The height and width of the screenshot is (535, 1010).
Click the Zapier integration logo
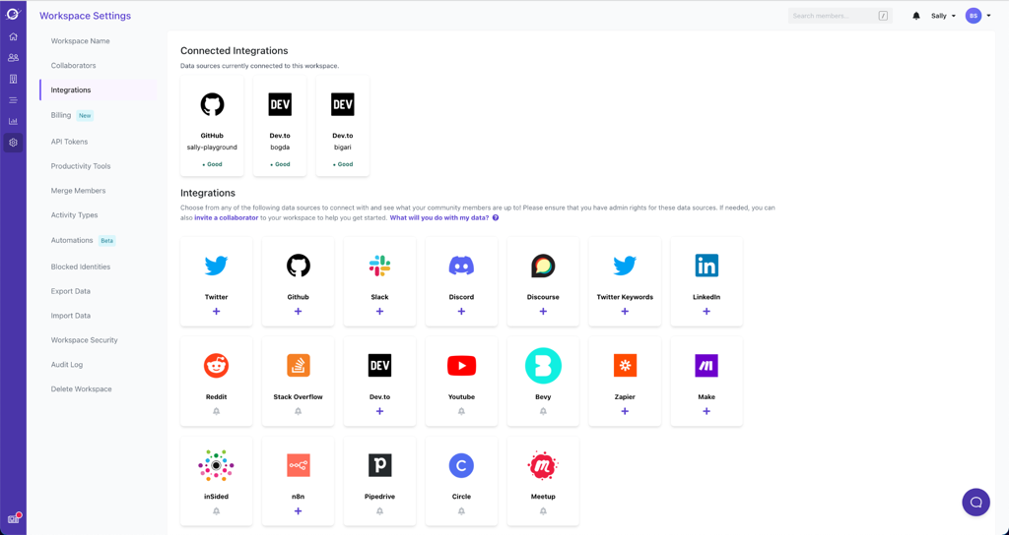click(x=625, y=365)
